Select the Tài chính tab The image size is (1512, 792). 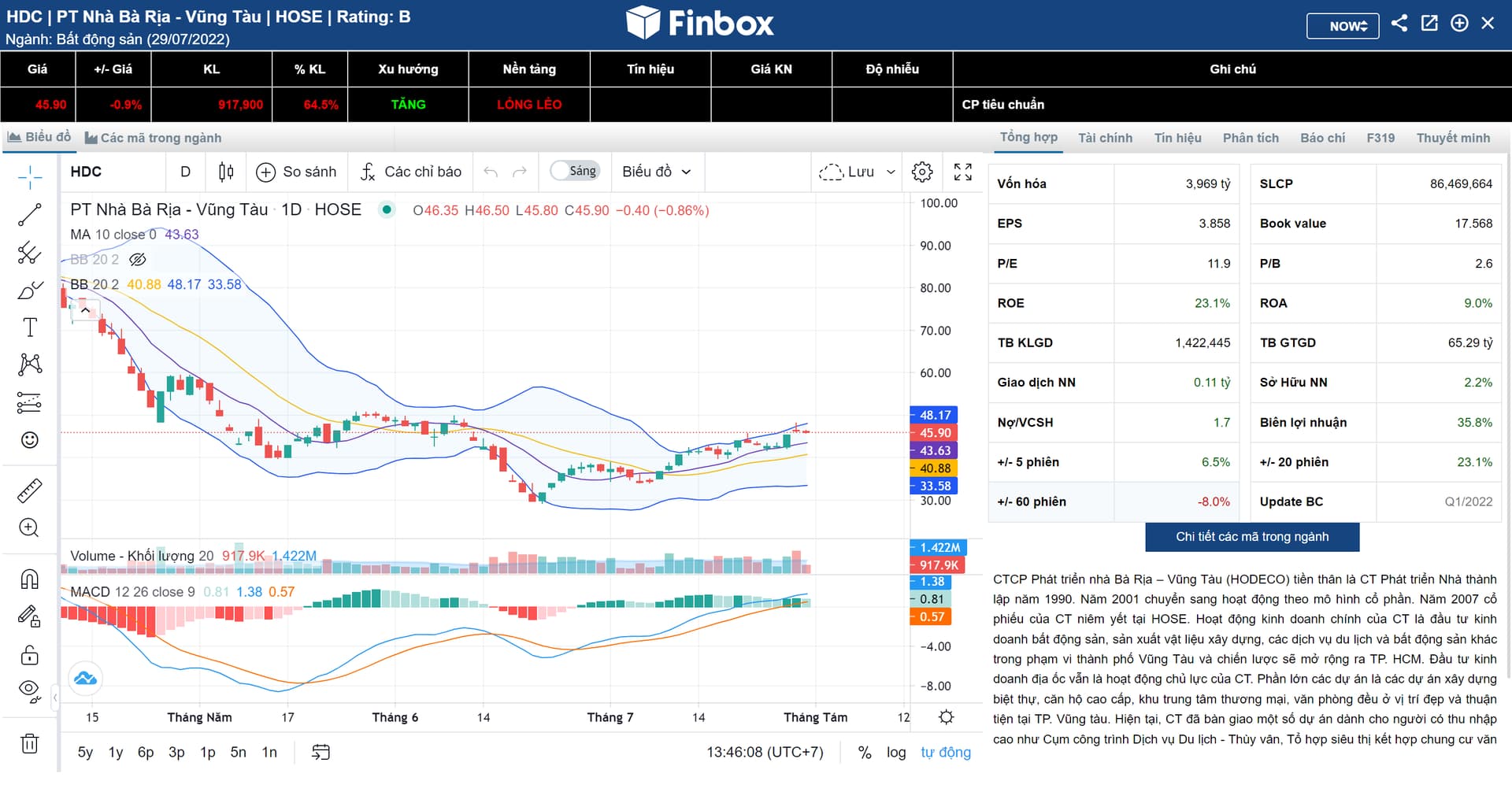1106,138
